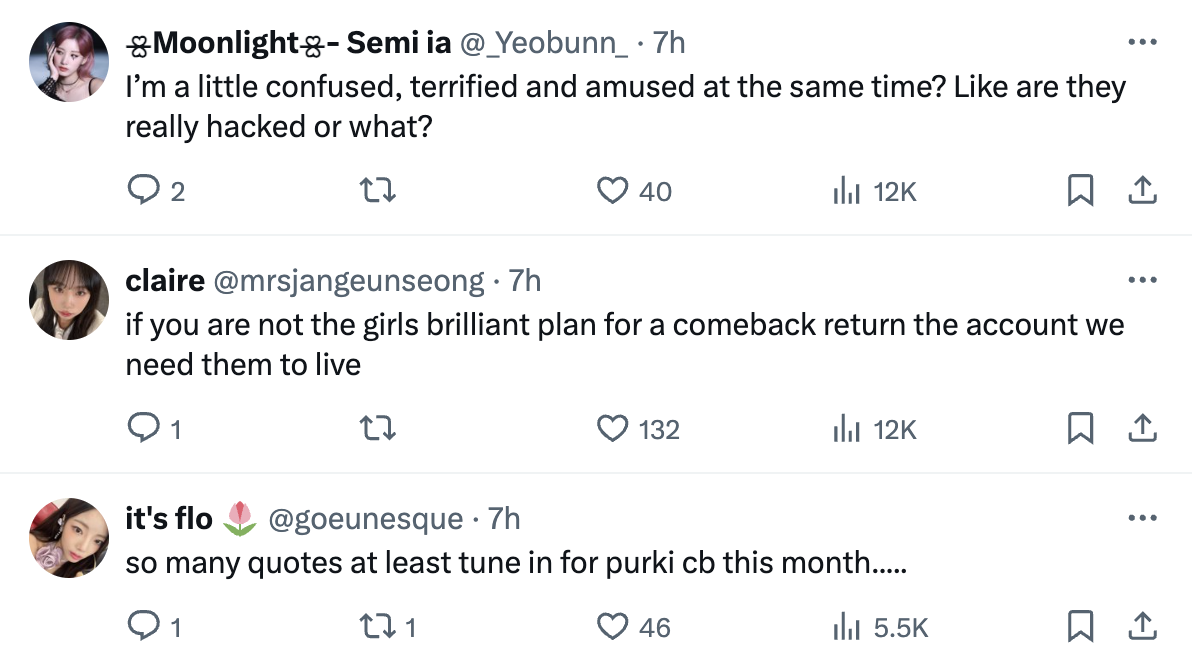Open the more menu on claire's tweet
Screen dimensions: 1192x670
coord(1141,281)
